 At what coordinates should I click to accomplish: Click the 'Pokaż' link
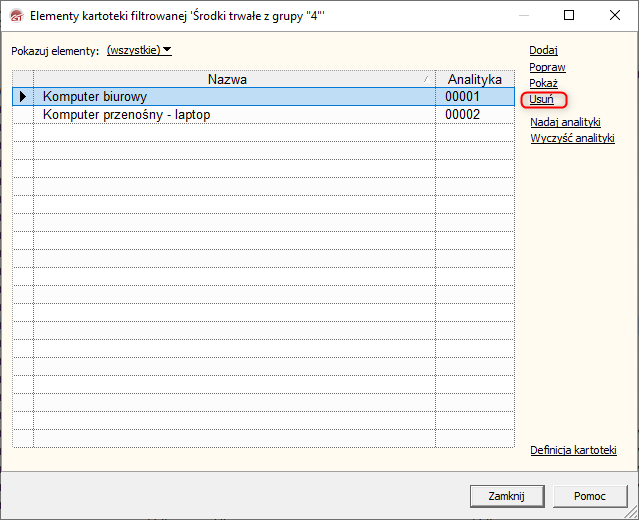click(543, 83)
